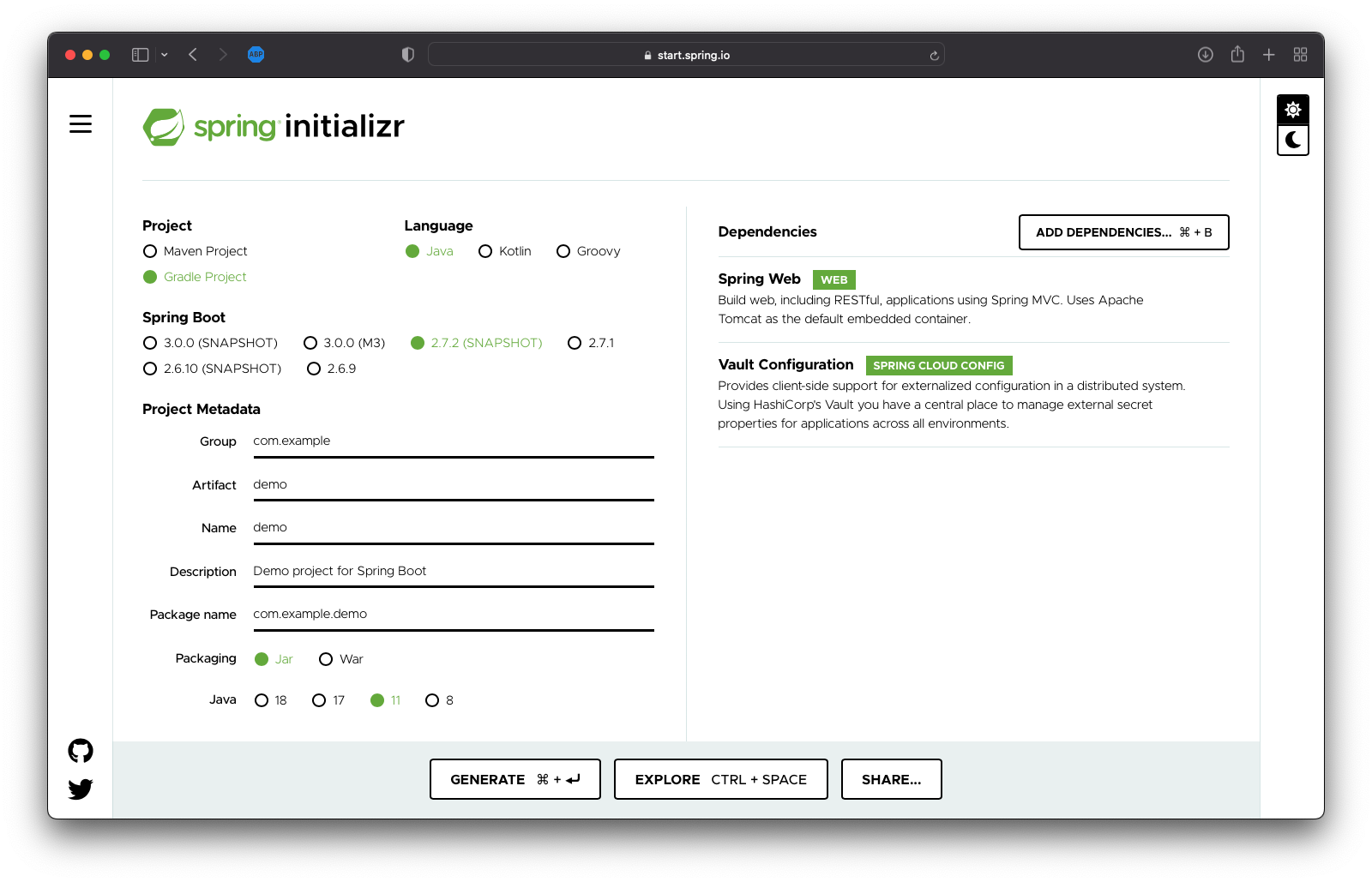This screenshot has height=882, width=1372.
Task: Reload the start.spring.io page
Action: click(x=934, y=55)
